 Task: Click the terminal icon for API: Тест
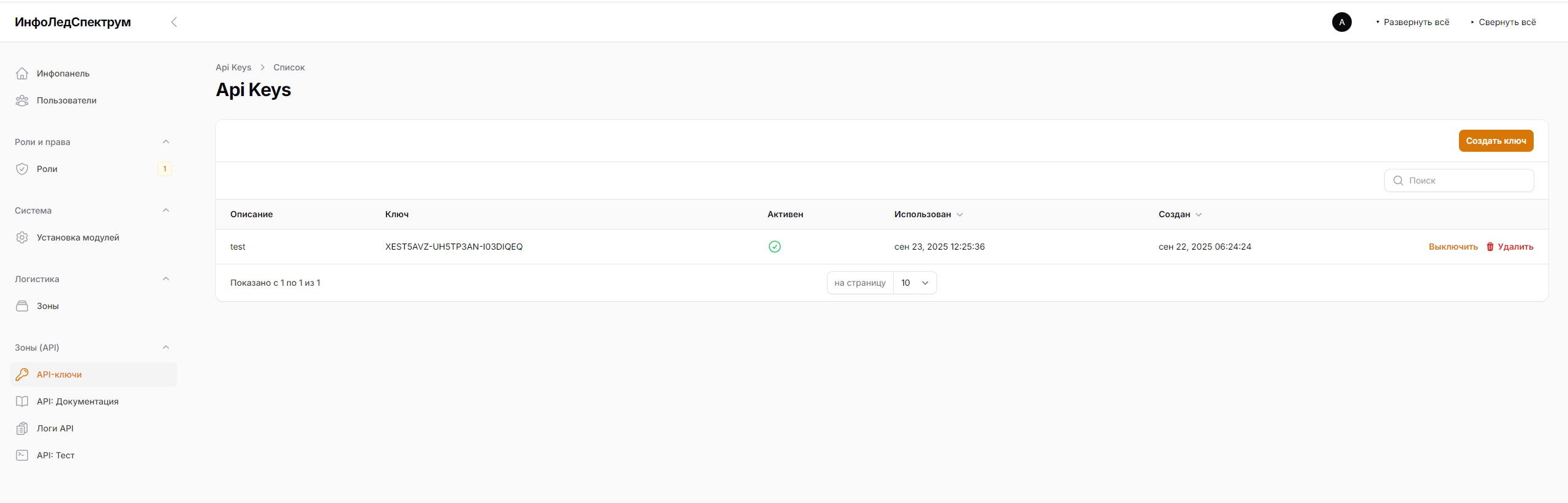click(22, 455)
